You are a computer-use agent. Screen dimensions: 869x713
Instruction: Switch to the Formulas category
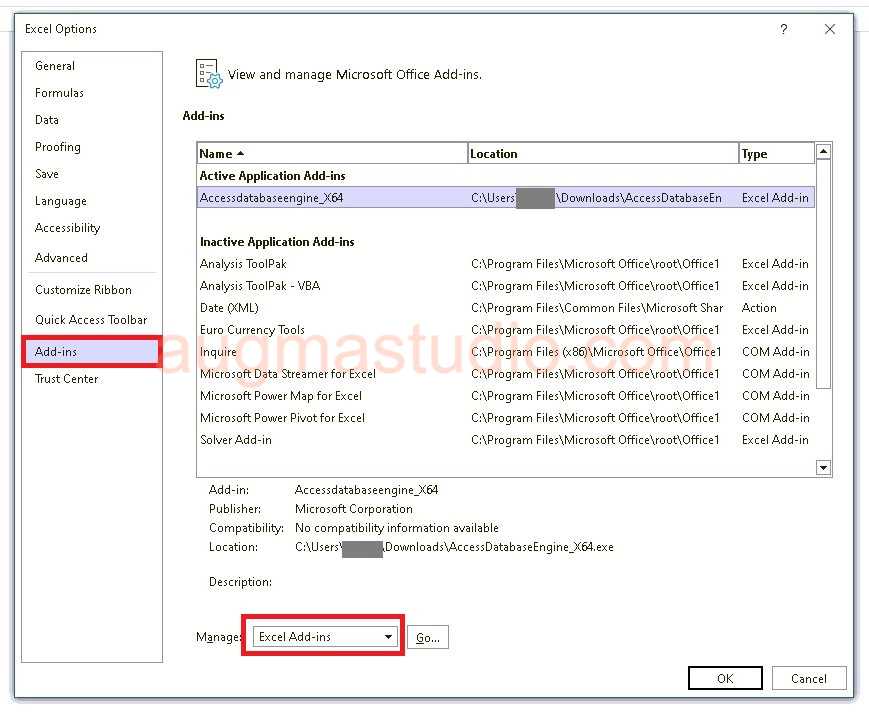(x=59, y=93)
